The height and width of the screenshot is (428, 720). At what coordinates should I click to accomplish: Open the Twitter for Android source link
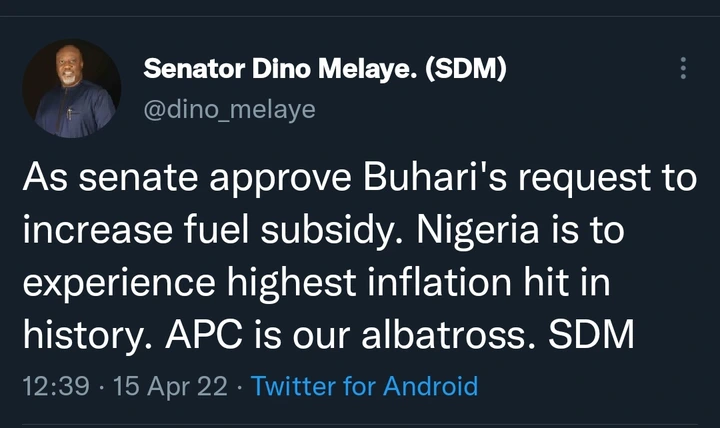tap(365, 386)
